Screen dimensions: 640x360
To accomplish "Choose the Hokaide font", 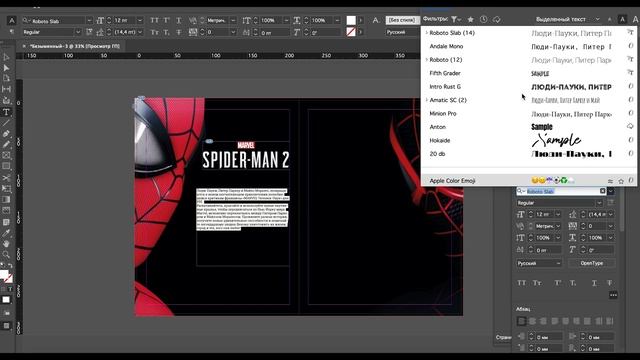I will click(x=440, y=140).
